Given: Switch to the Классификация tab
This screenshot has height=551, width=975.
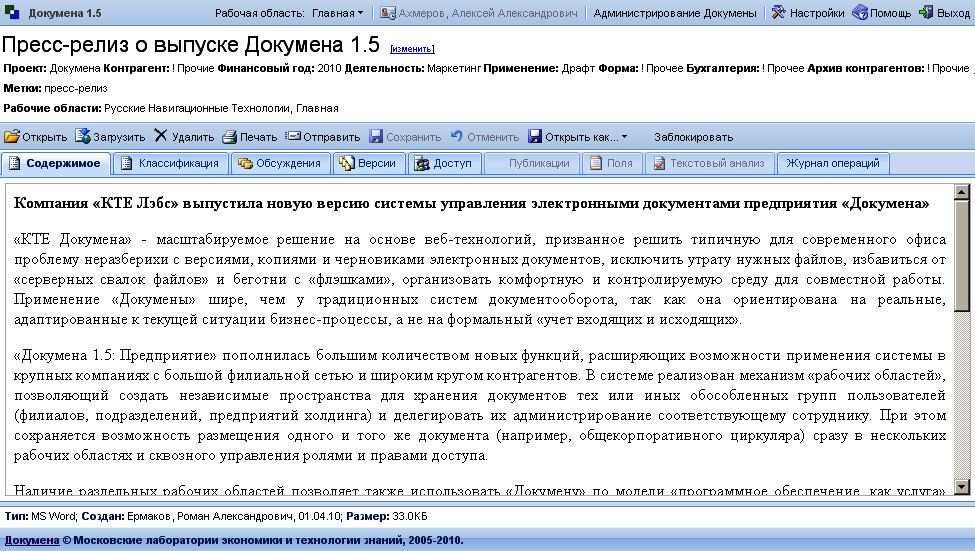Looking at the screenshot, I should [x=170, y=164].
